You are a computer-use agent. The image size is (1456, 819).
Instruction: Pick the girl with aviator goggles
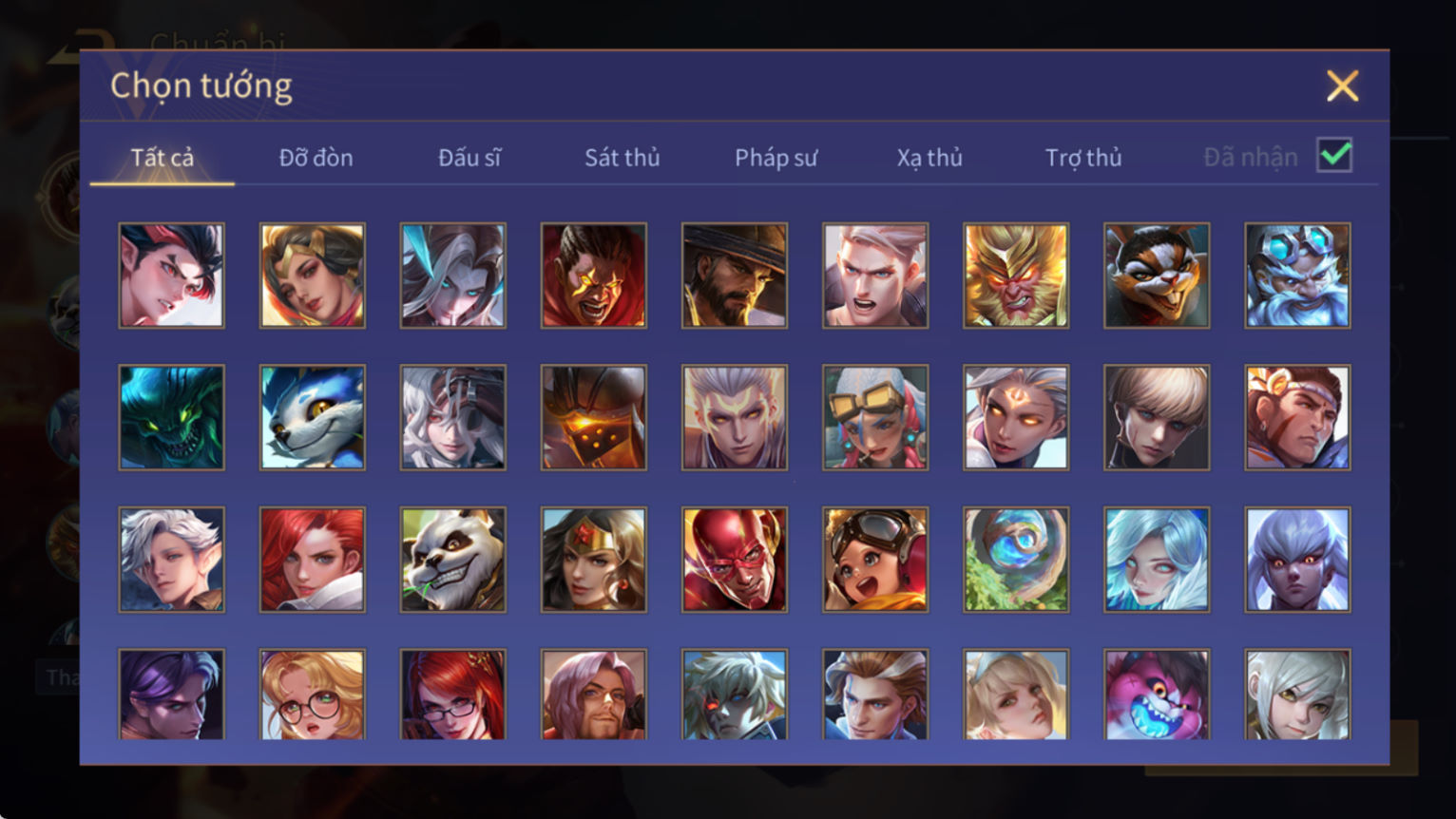(875, 560)
